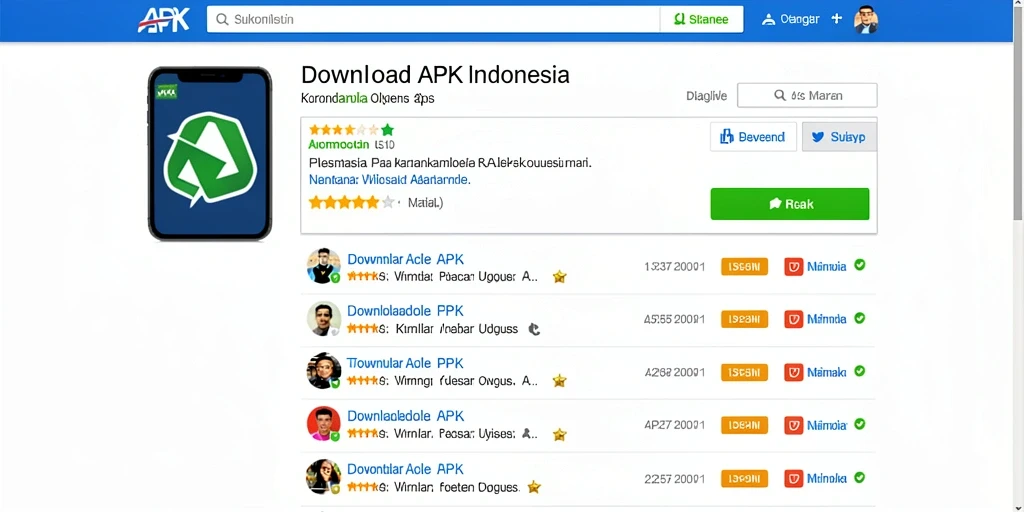1024x512 pixels.
Task: Click avatar beside 'Downlaoledole APK'
Action: click(324, 424)
